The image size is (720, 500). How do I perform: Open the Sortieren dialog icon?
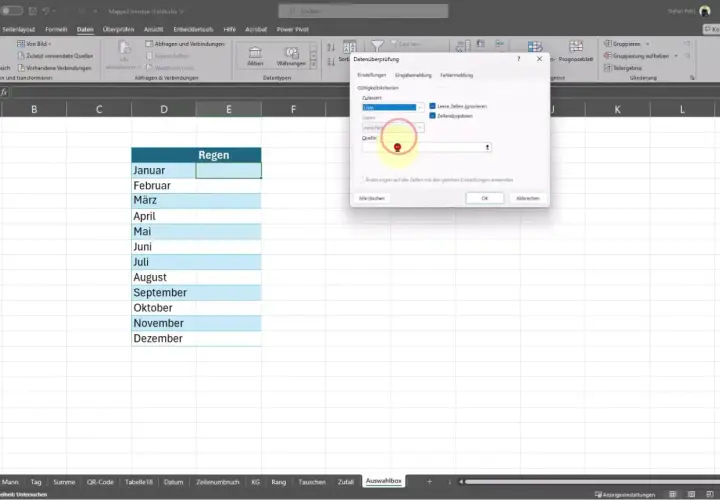point(348,46)
